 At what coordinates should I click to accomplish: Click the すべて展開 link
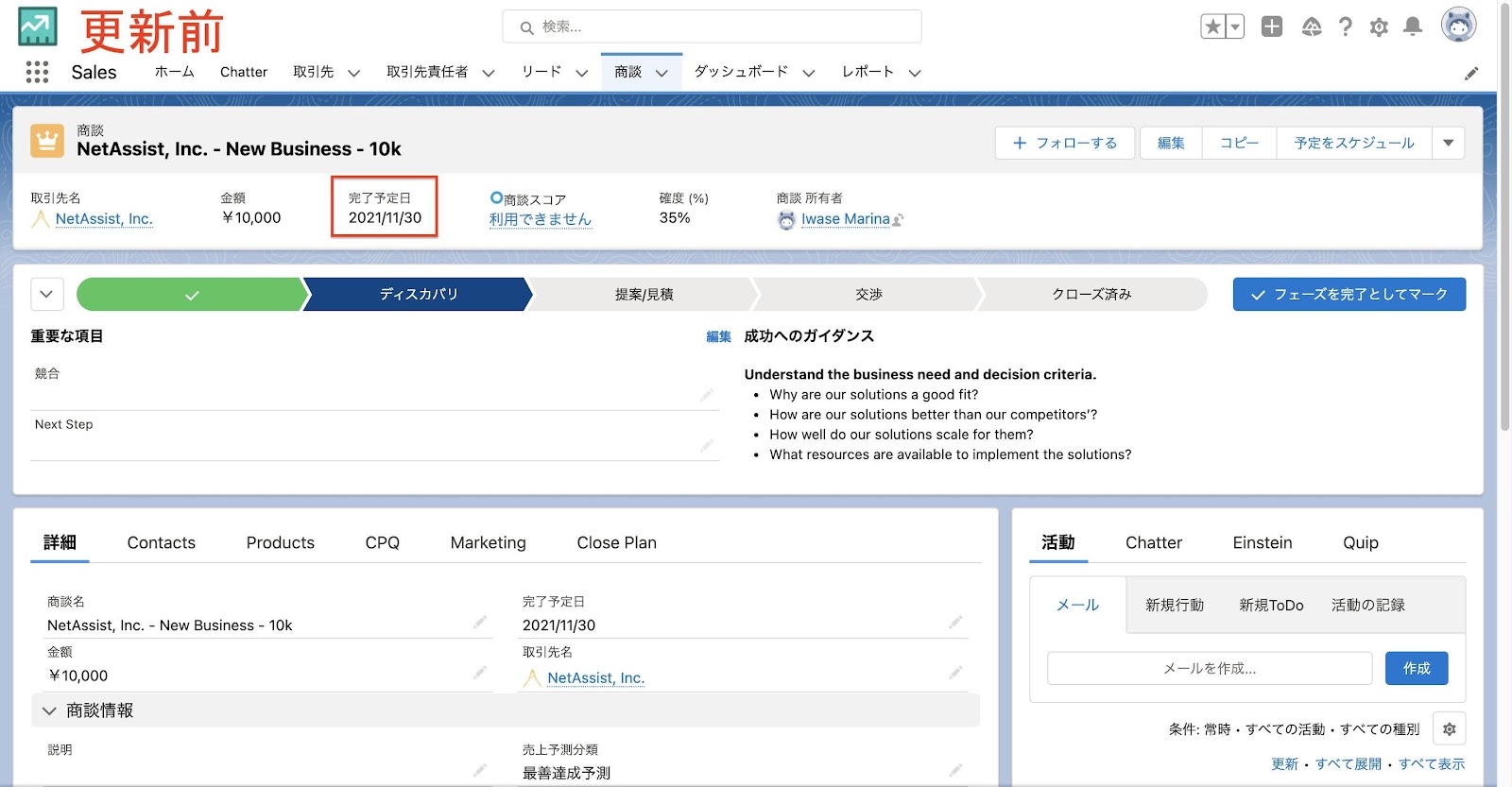tap(1349, 763)
